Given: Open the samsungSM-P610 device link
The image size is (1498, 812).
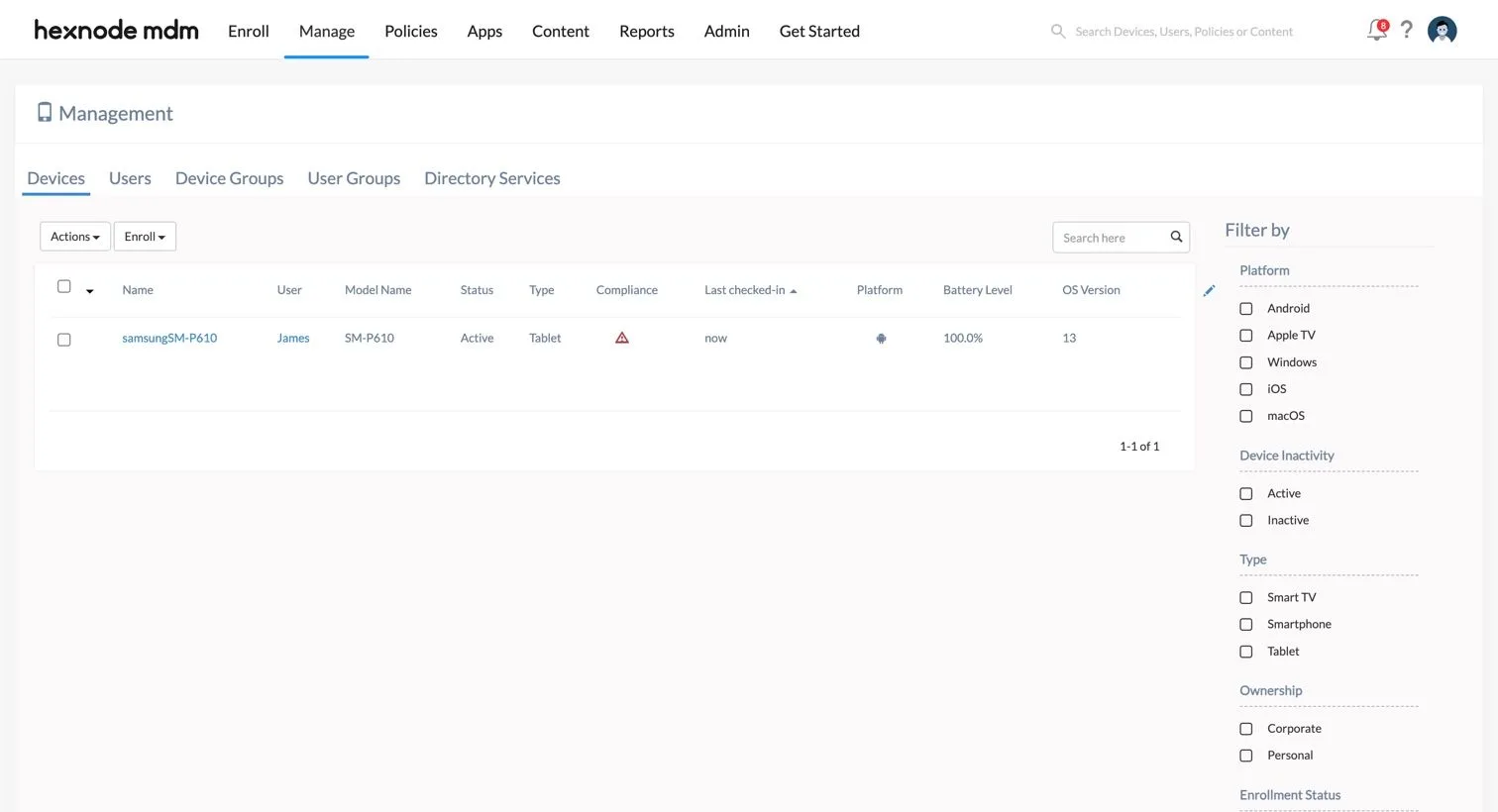Looking at the screenshot, I should pyautogui.click(x=169, y=338).
